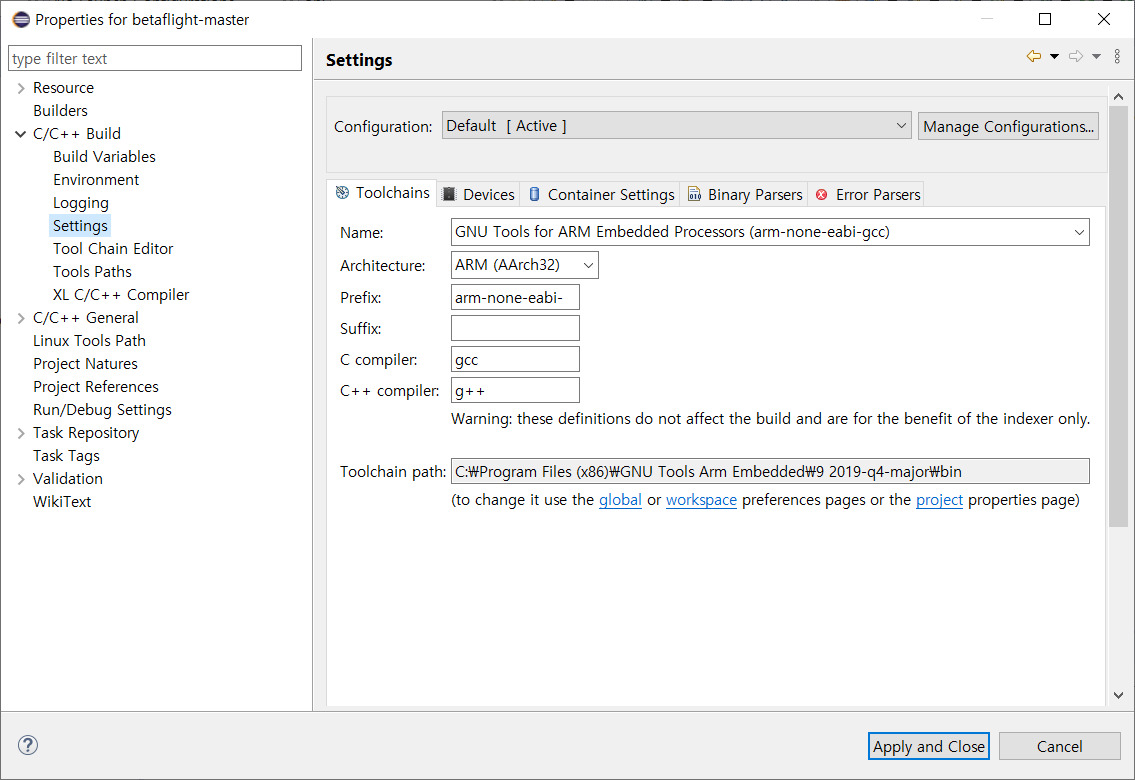Select Run/Debug Settings in the tree

(102, 410)
